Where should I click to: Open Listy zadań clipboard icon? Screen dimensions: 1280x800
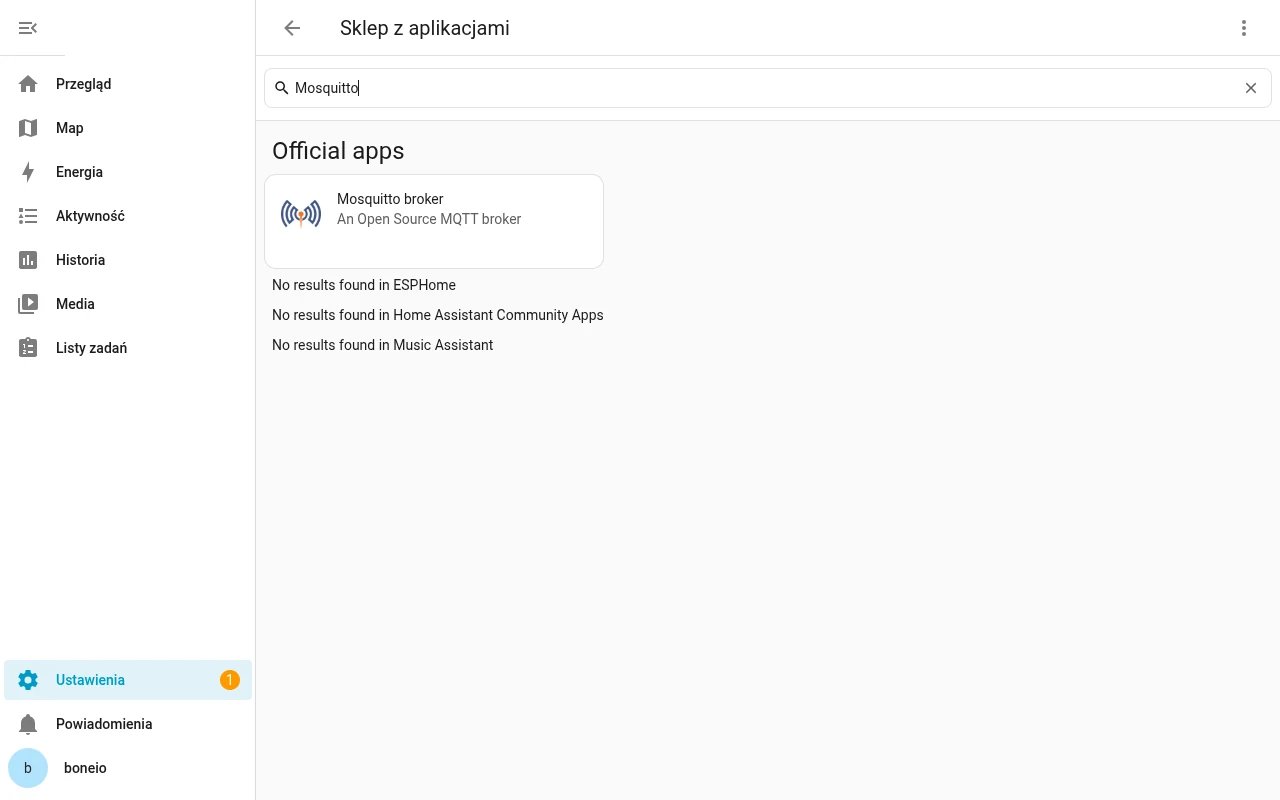(x=28, y=348)
